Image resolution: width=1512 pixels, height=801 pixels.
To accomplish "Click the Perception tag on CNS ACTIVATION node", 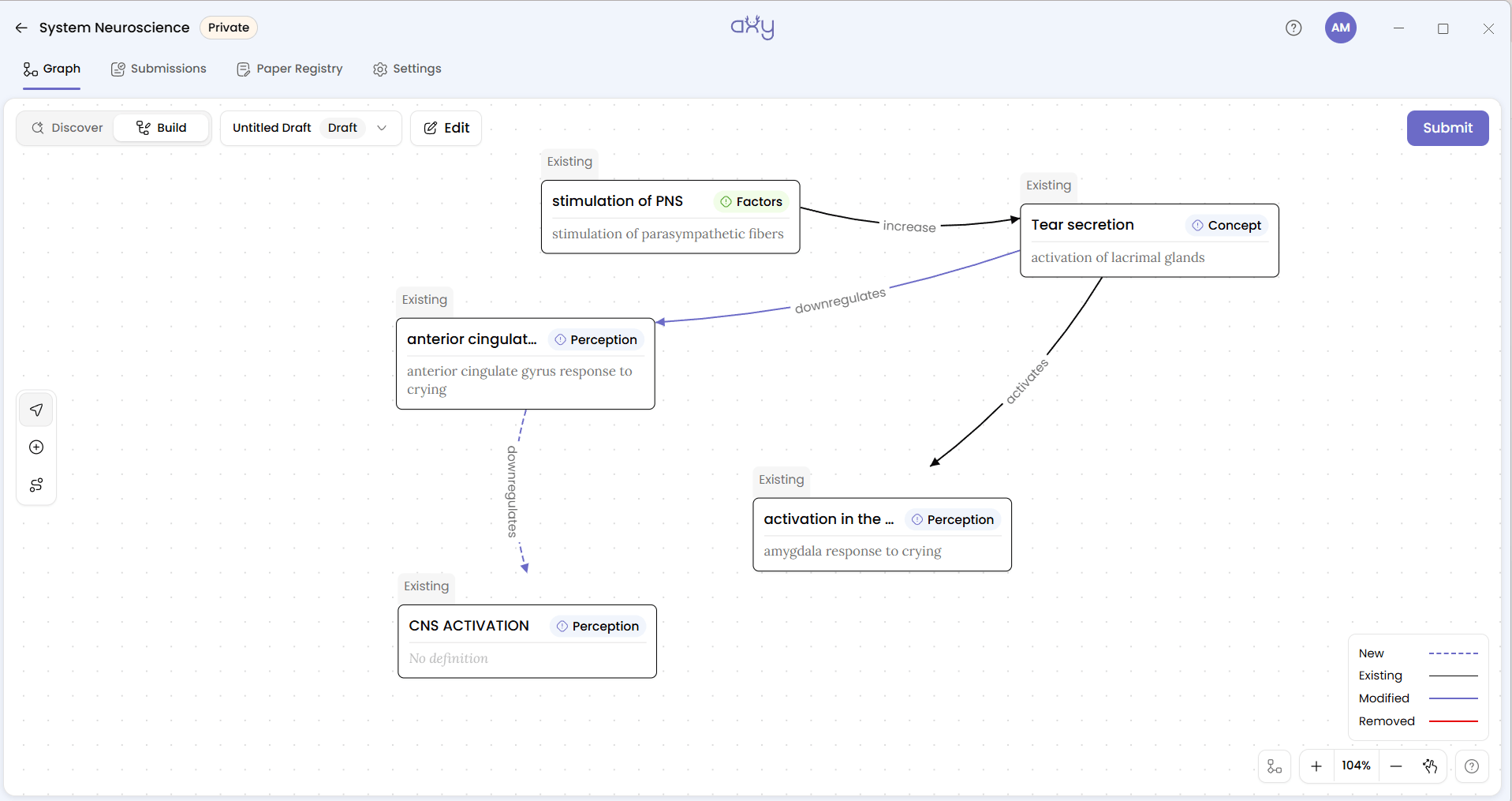I will click(x=598, y=627).
